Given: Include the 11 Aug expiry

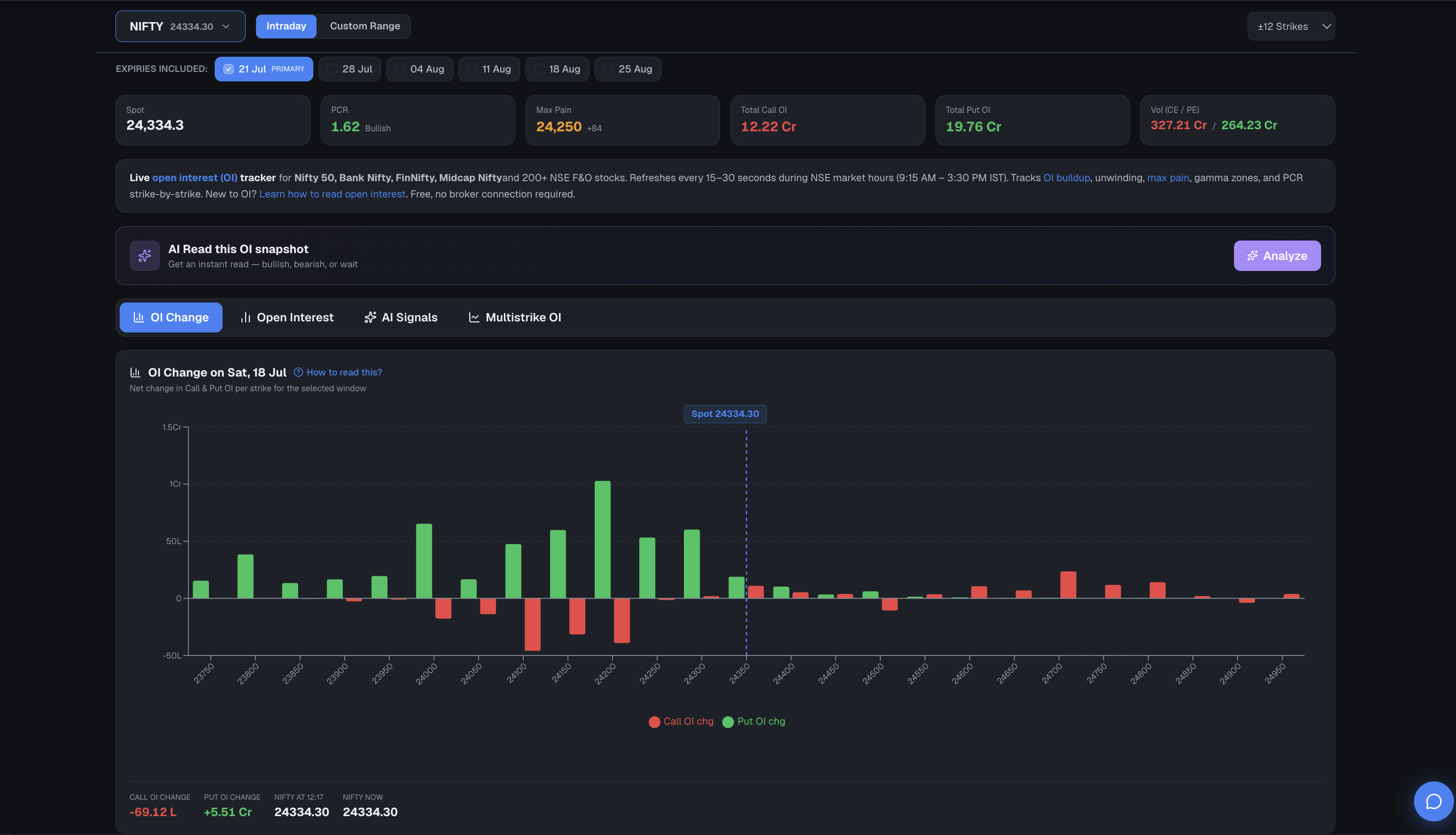Looking at the screenshot, I should (489, 69).
